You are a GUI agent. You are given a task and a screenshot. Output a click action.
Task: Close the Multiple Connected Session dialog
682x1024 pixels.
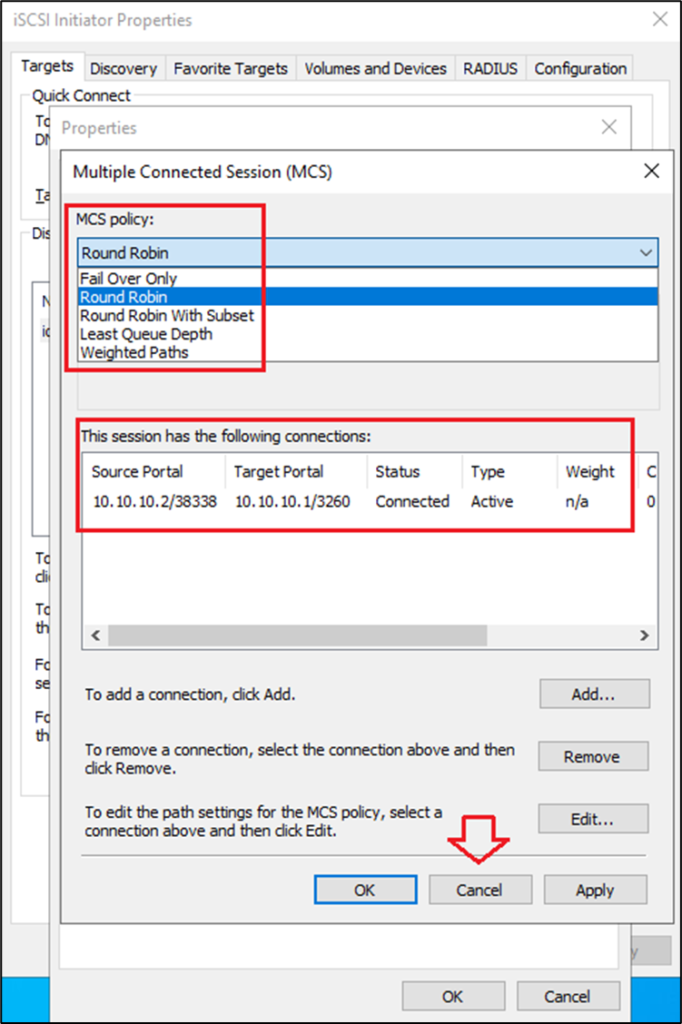(651, 171)
